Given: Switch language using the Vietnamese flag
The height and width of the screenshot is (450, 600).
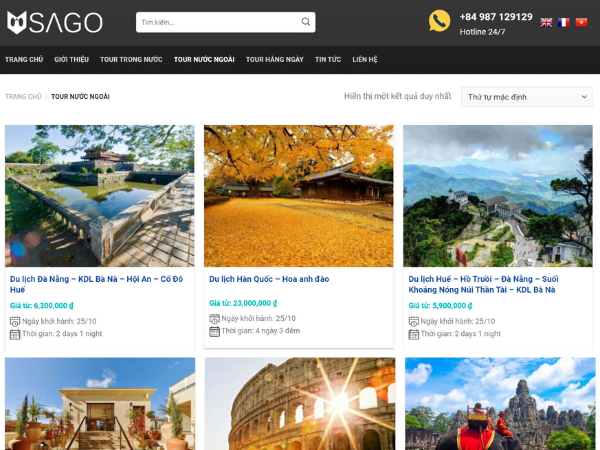Looking at the screenshot, I should (581, 22).
